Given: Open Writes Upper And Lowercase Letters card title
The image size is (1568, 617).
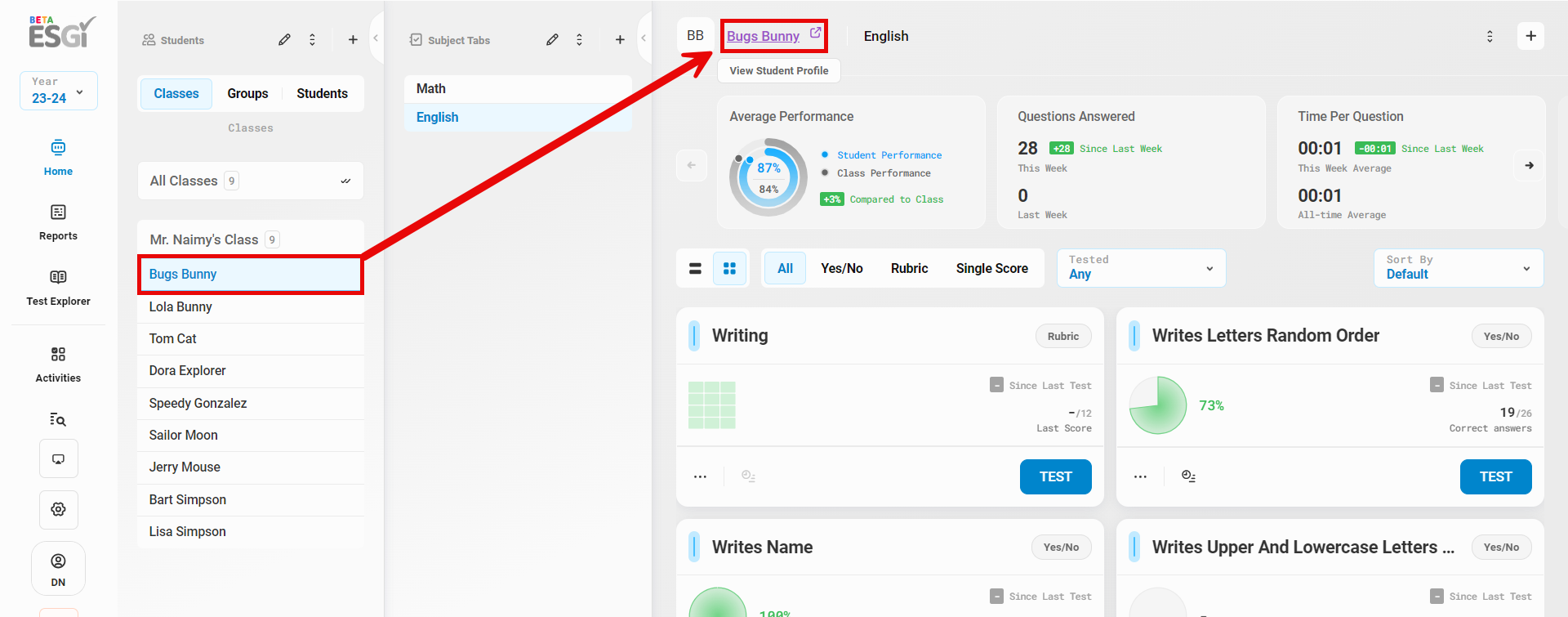Looking at the screenshot, I should (x=1303, y=547).
